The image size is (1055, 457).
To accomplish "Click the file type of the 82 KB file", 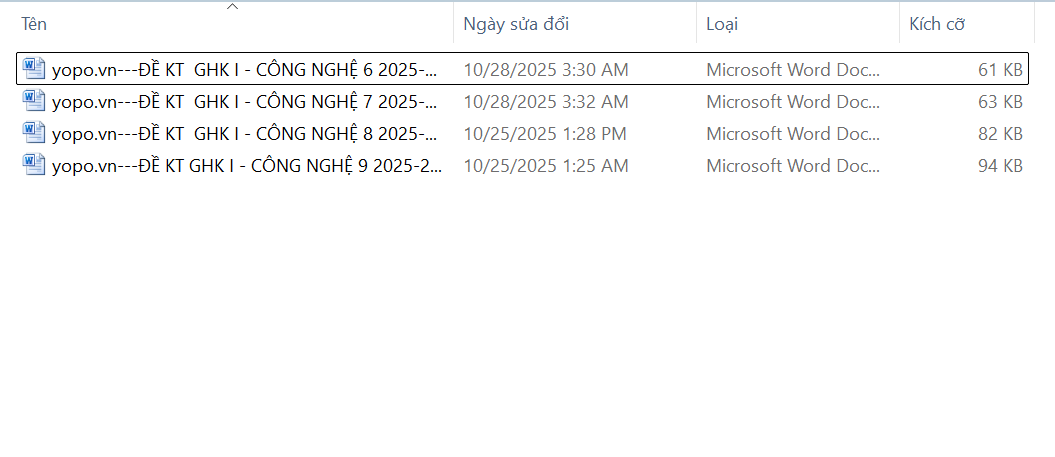I will tap(794, 134).
